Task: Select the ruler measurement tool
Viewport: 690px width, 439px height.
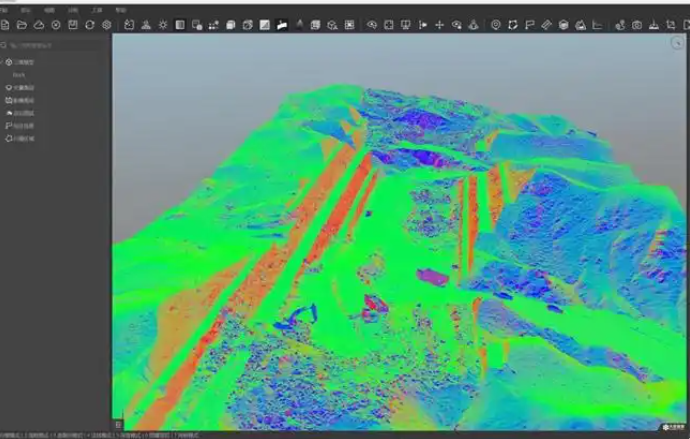Action: (546, 25)
